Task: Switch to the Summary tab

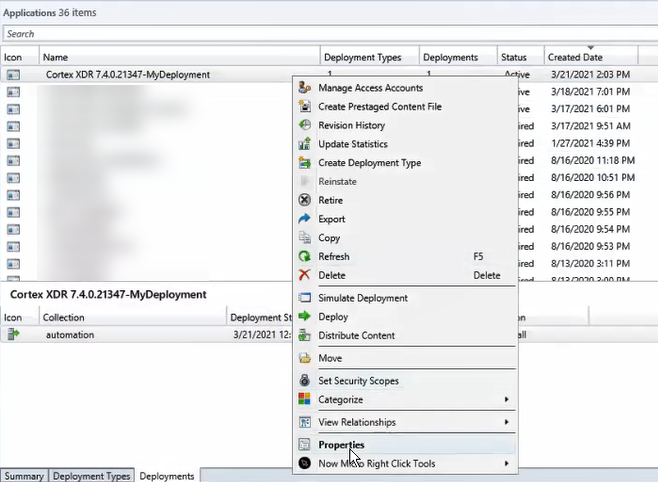Action: 24,476
